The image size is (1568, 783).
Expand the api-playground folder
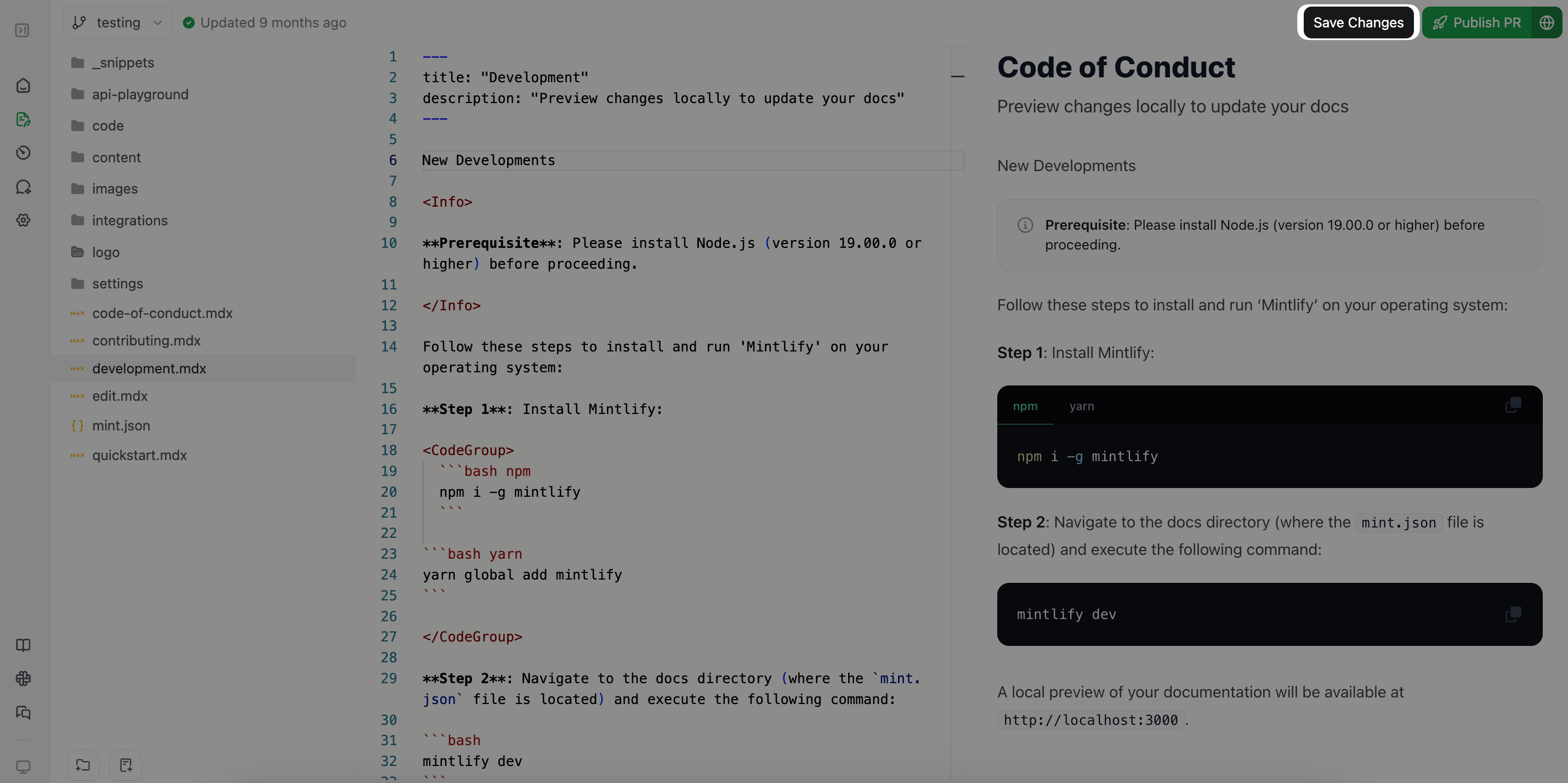click(140, 94)
